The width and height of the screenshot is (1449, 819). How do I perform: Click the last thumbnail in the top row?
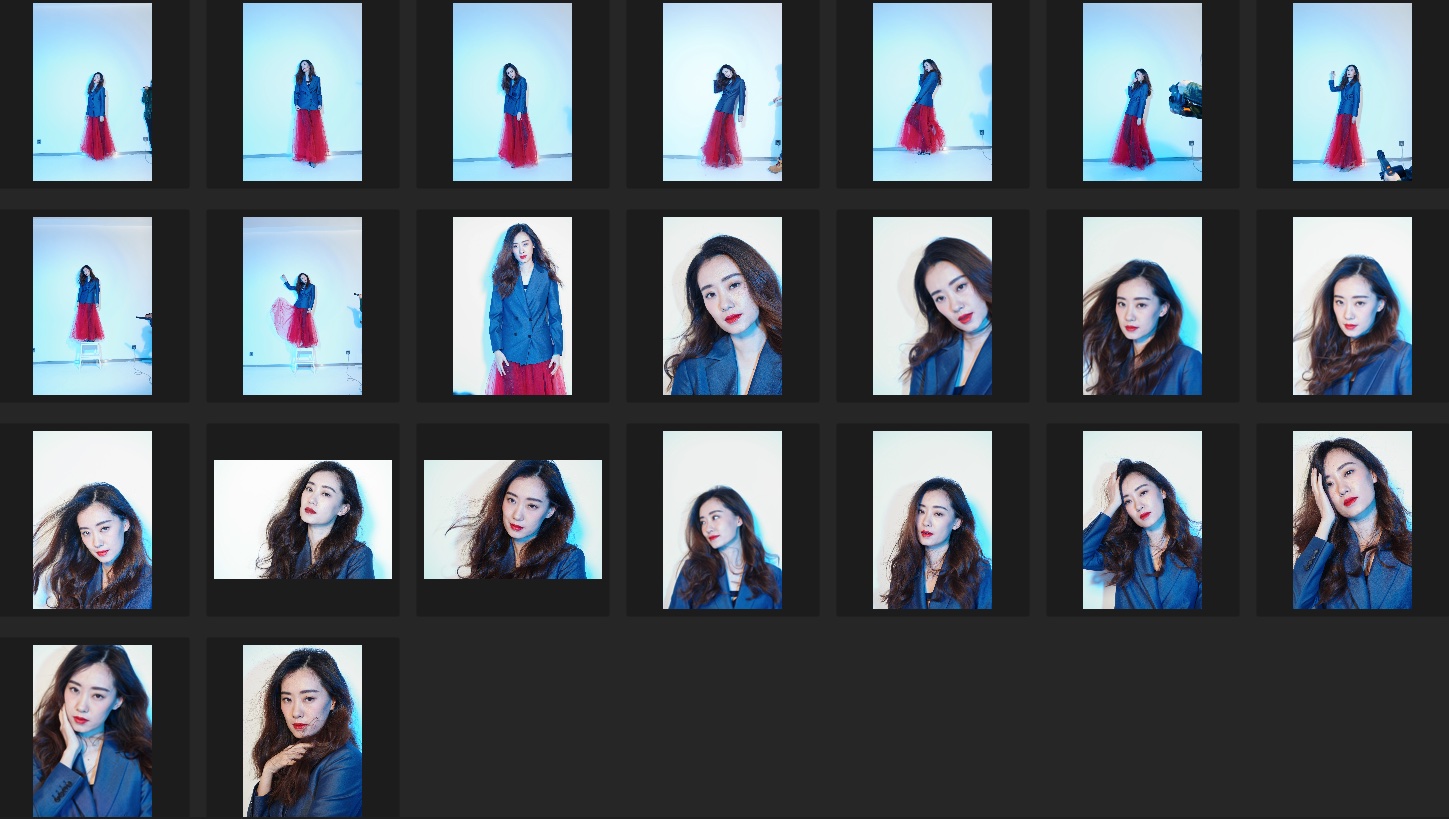click(1352, 92)
